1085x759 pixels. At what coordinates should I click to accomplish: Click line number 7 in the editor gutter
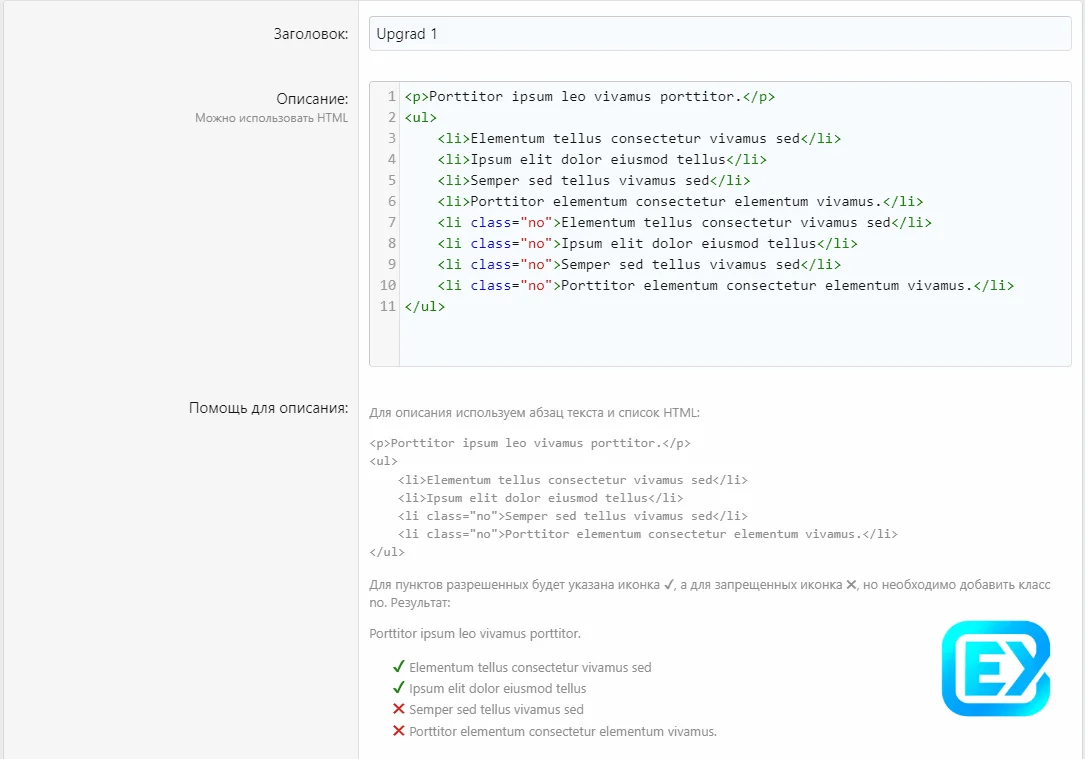click(x=391, y=223)
